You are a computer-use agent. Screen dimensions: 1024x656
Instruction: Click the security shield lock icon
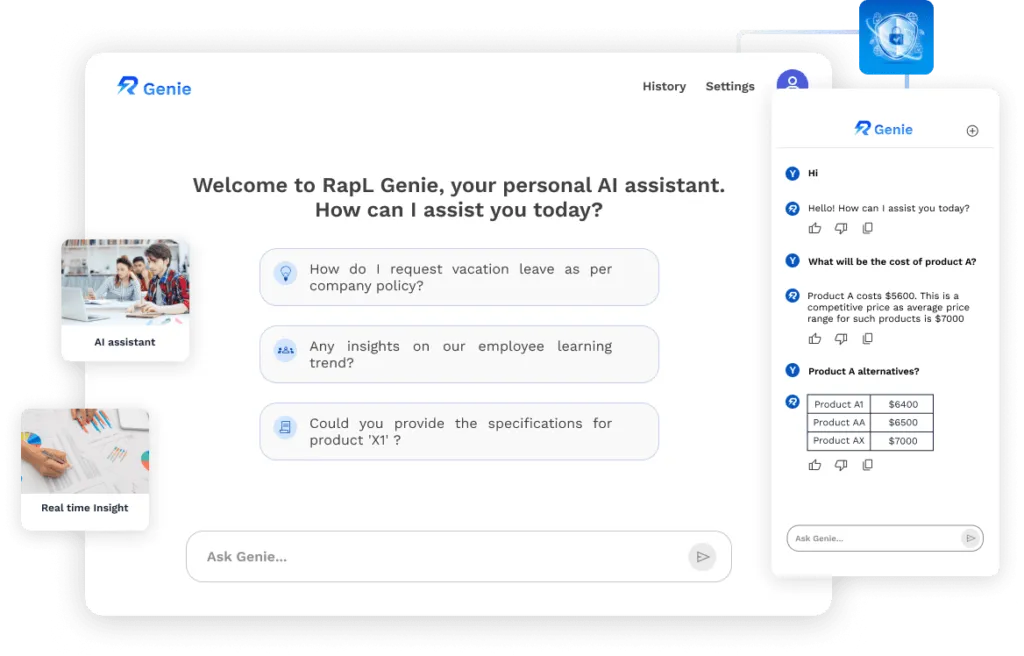tap(896, 37)
